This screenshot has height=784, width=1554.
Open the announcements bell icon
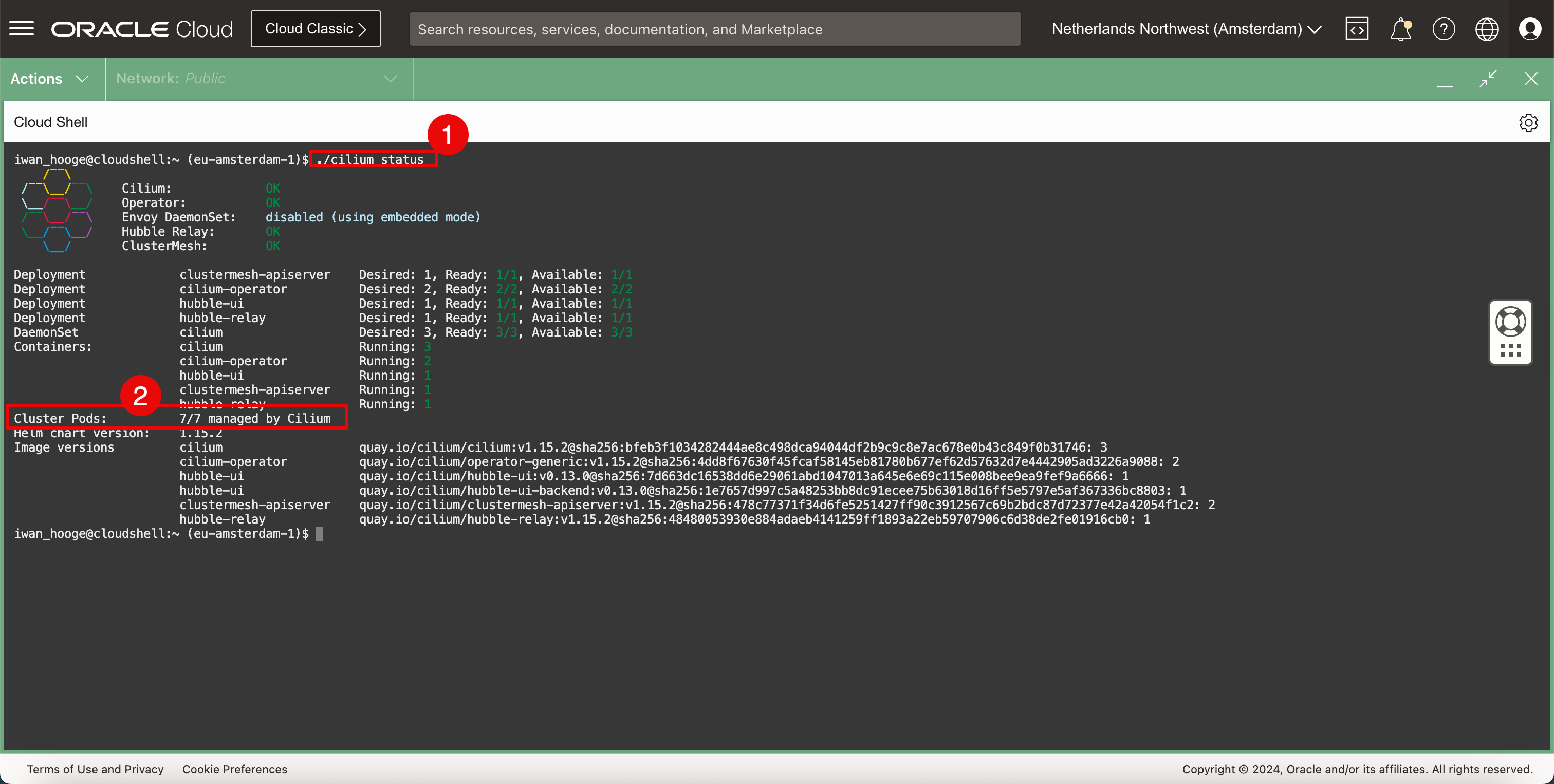coord(1400,29)
